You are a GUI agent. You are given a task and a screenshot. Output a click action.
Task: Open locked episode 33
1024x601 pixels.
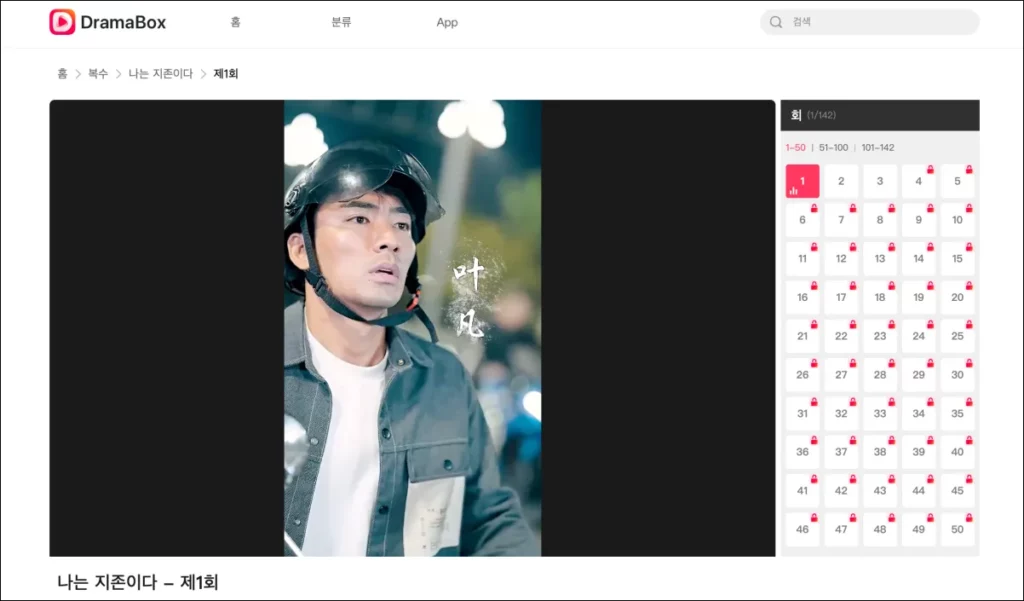point(880,414)
